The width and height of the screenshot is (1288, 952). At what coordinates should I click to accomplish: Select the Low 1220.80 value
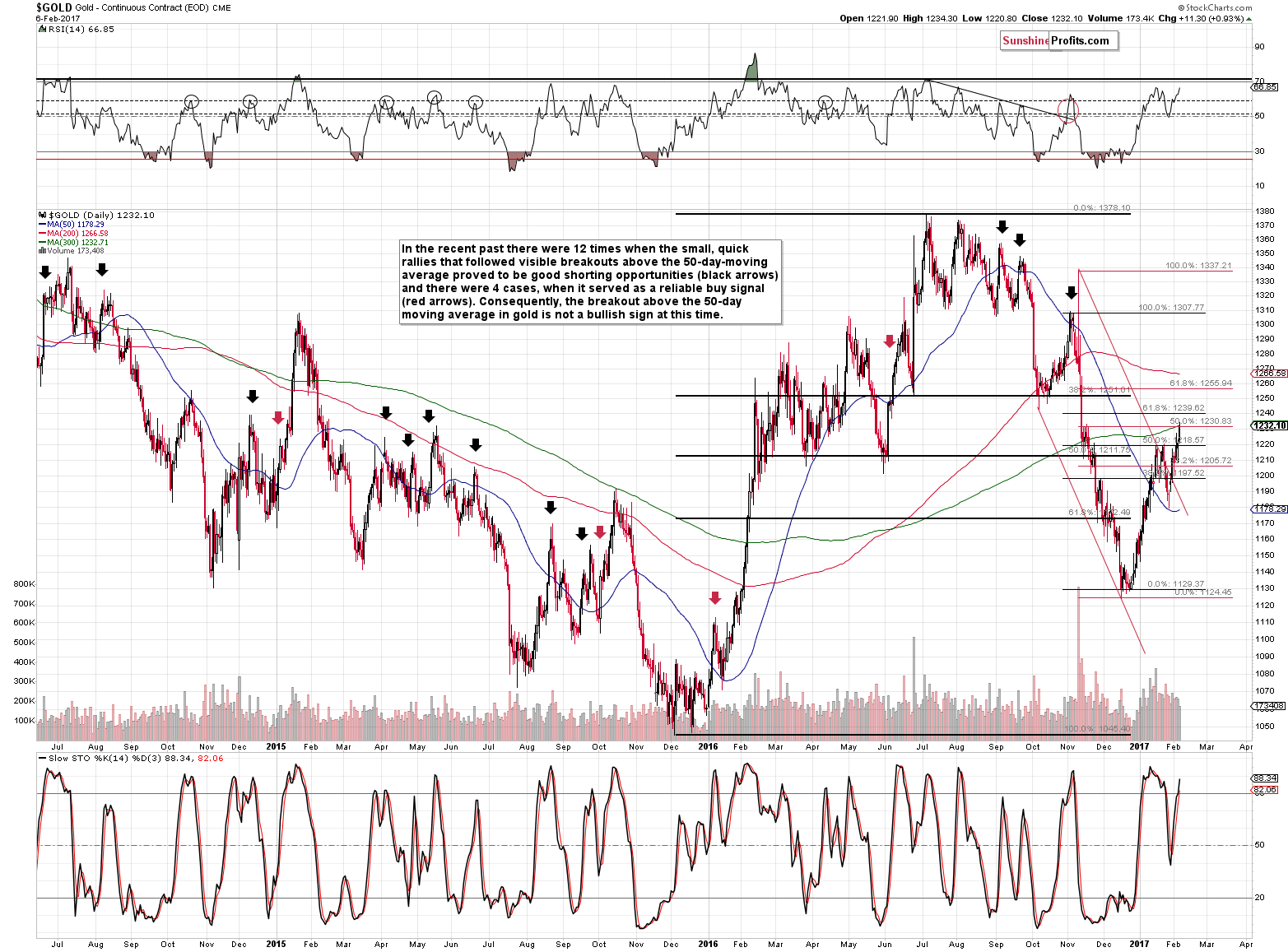(989, 18)
